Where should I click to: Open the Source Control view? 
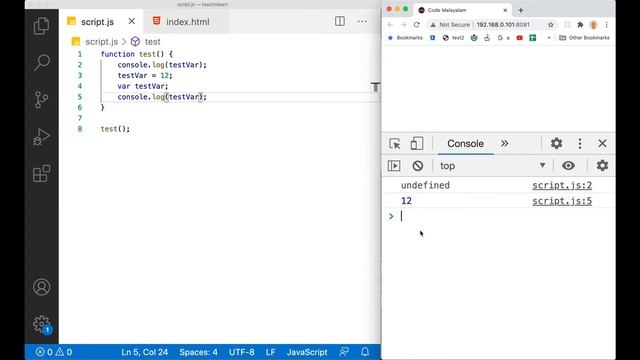[x=41, y=100]
